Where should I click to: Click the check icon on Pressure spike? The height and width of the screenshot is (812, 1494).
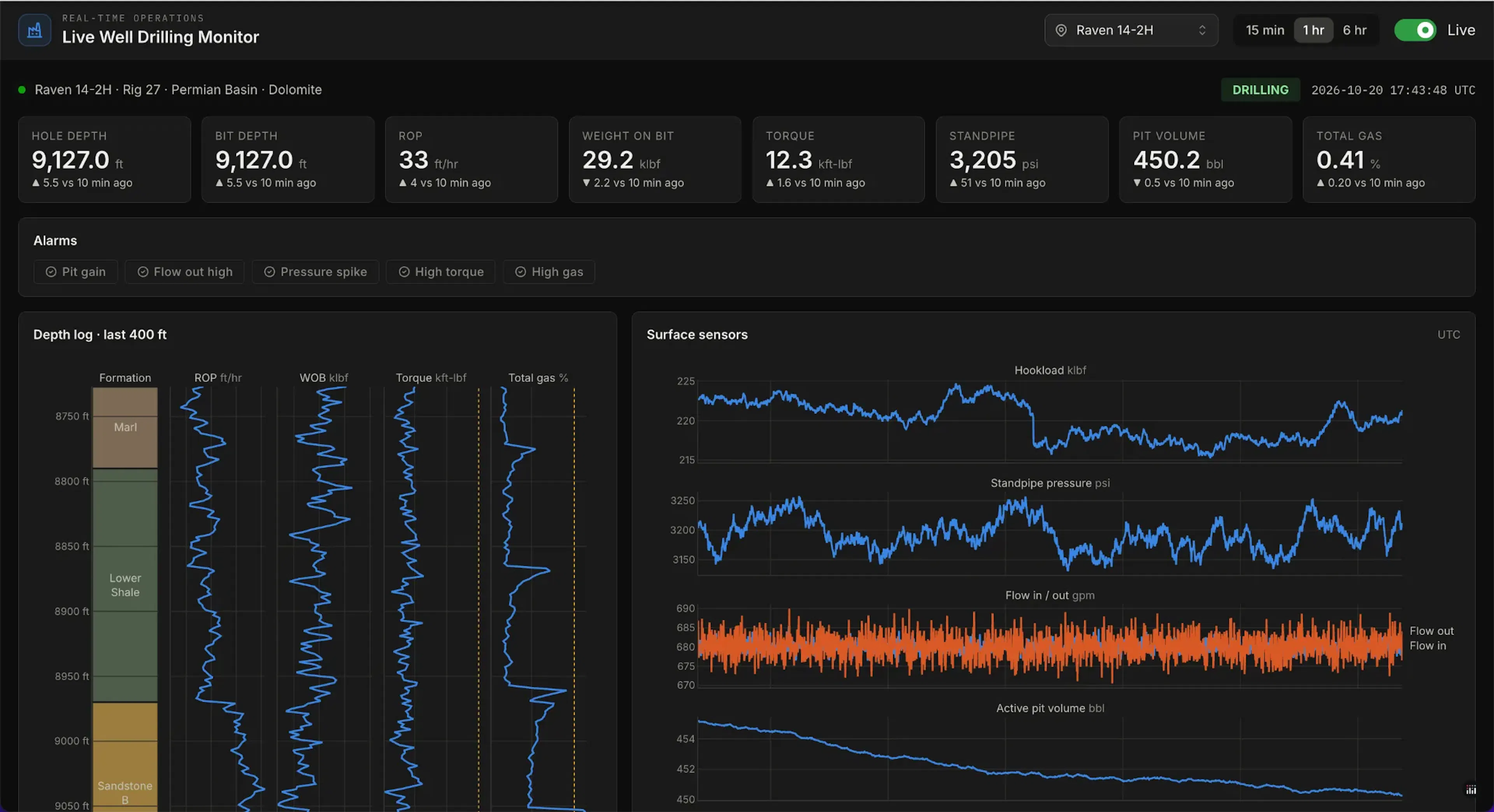pyautogui.click(x=270, y=272)
